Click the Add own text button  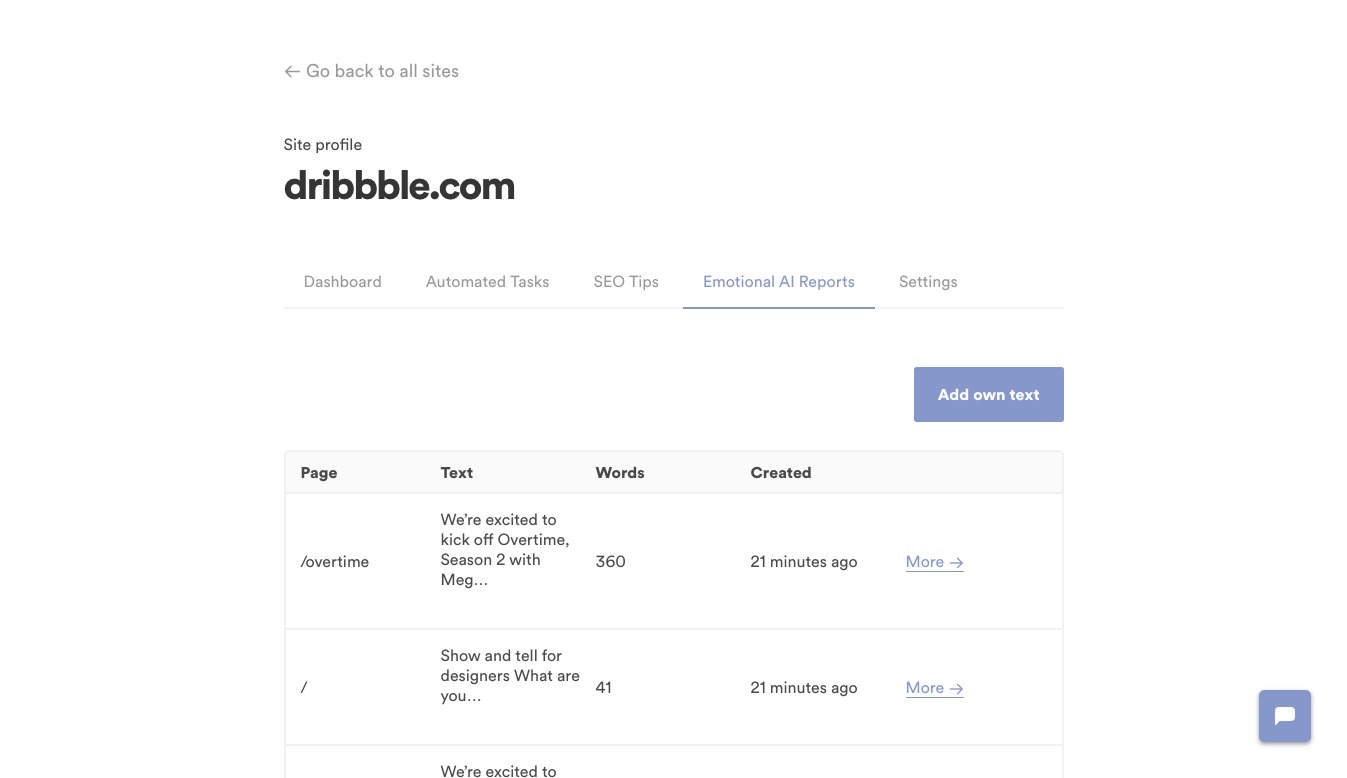989,394
